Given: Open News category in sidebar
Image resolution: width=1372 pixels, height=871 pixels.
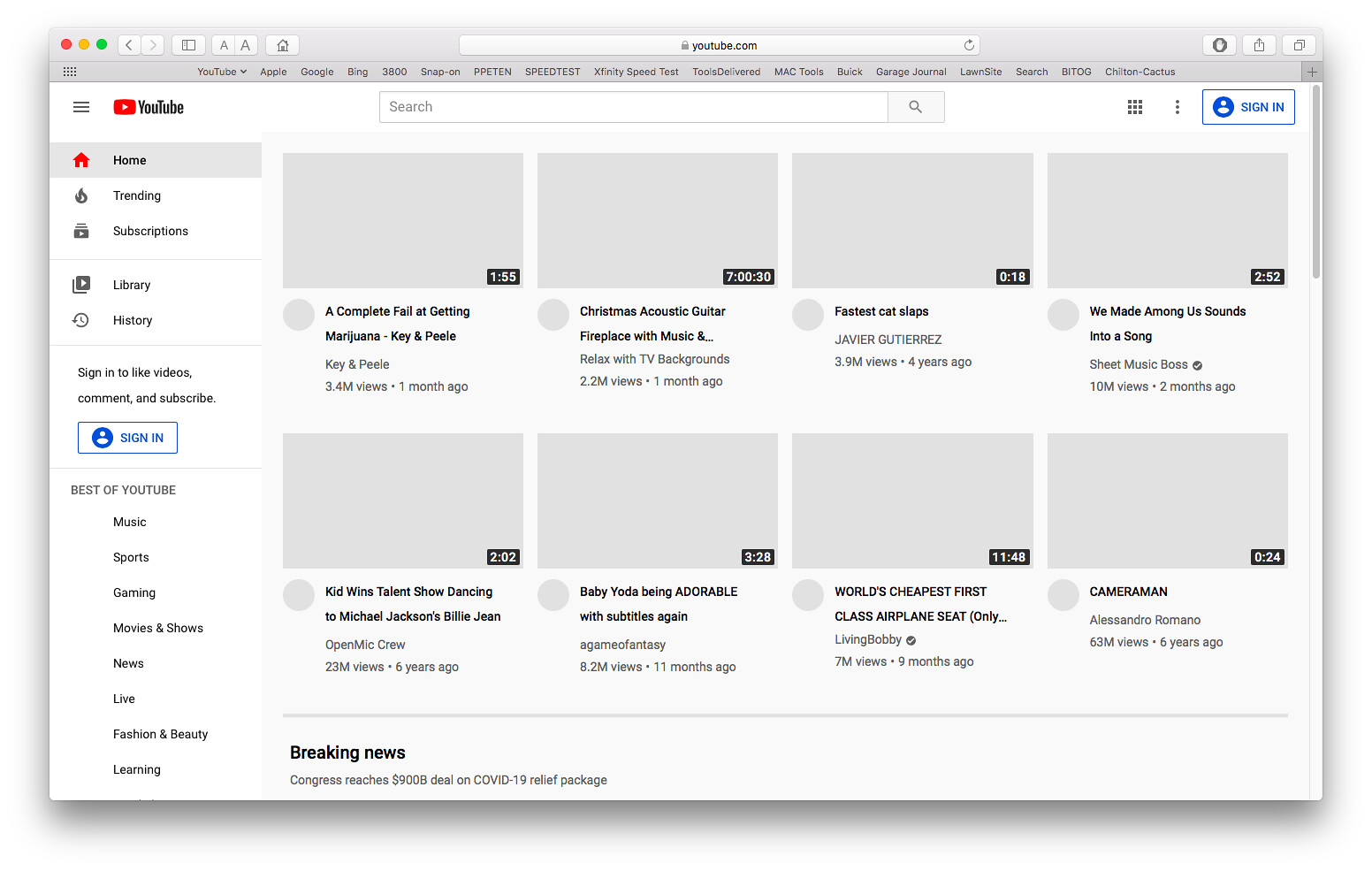Looking at the screenshot, I should click(128, 663).
